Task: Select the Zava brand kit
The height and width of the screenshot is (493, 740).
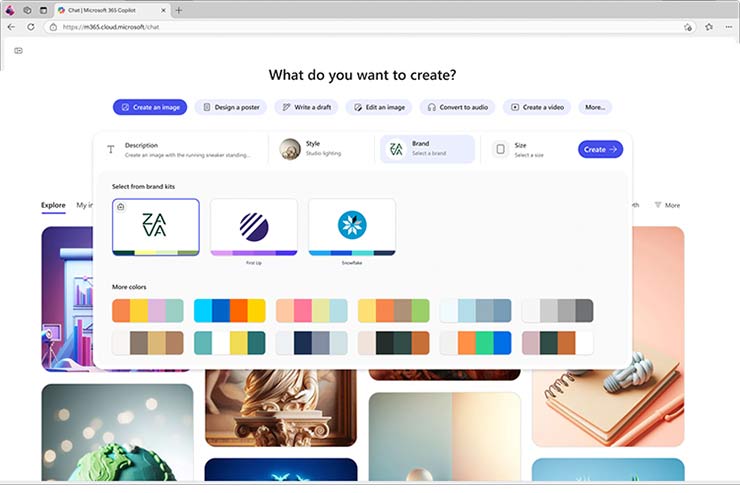Action: click(156, 227)
